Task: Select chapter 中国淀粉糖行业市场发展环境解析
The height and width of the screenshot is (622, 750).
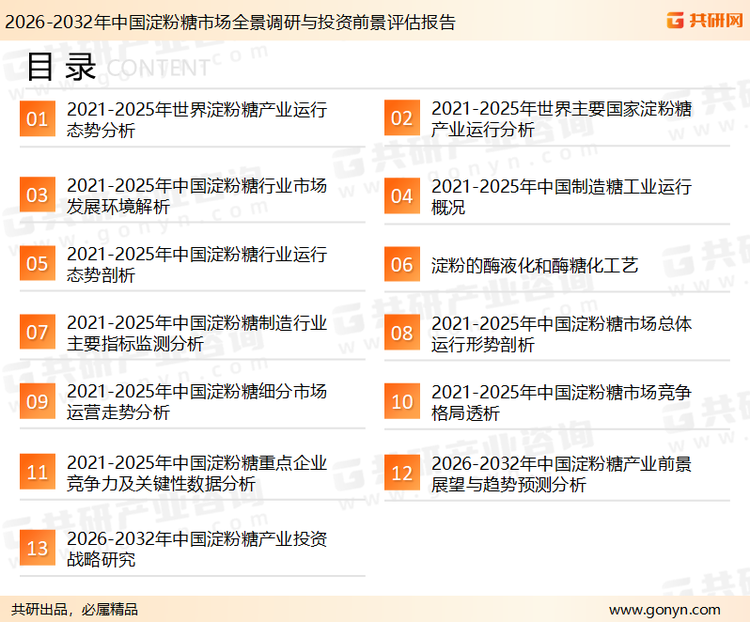Action: tap(197, 196)
